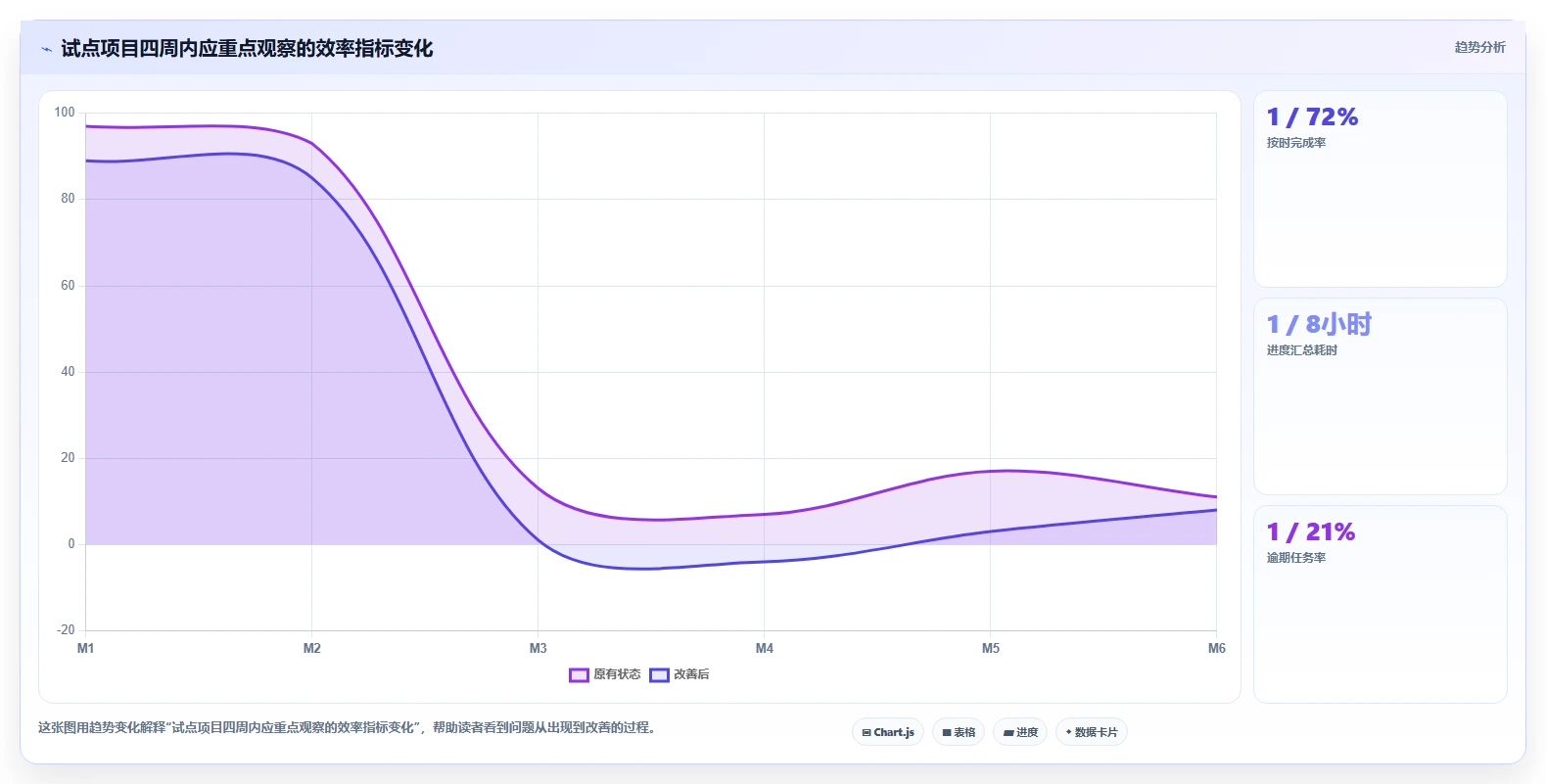Click the 20 y-axis tick label
1546x784 pixels.
pyautogui.click(x=68, y=458)
